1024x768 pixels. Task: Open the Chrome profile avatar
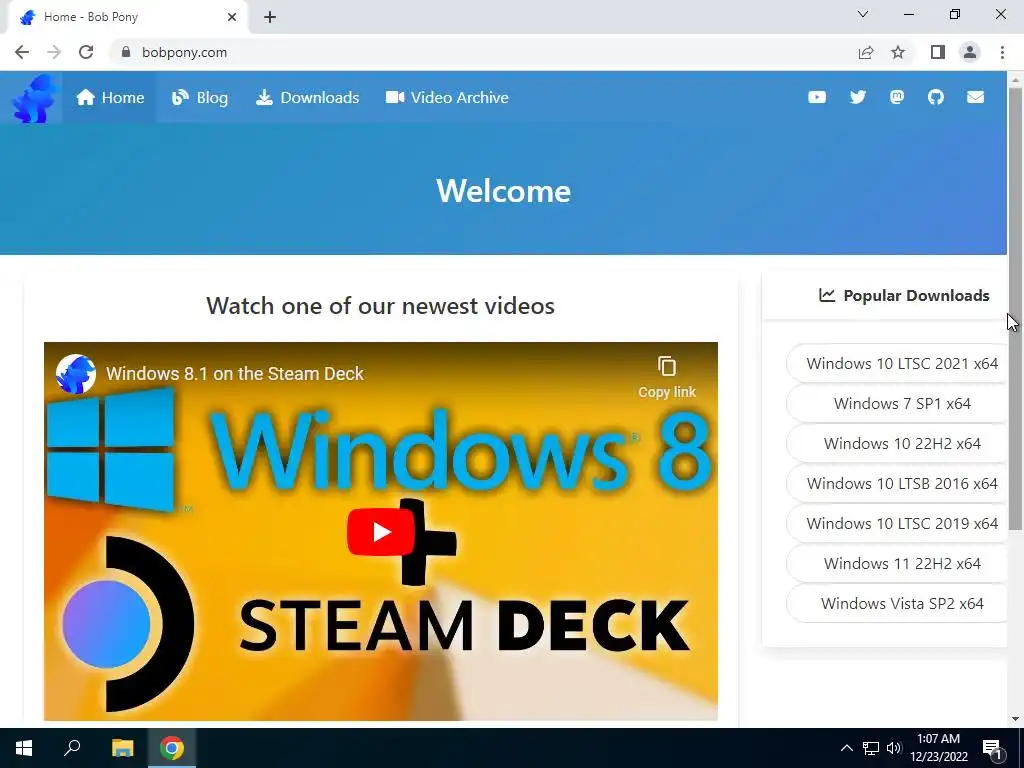click(x=970, y=52)
